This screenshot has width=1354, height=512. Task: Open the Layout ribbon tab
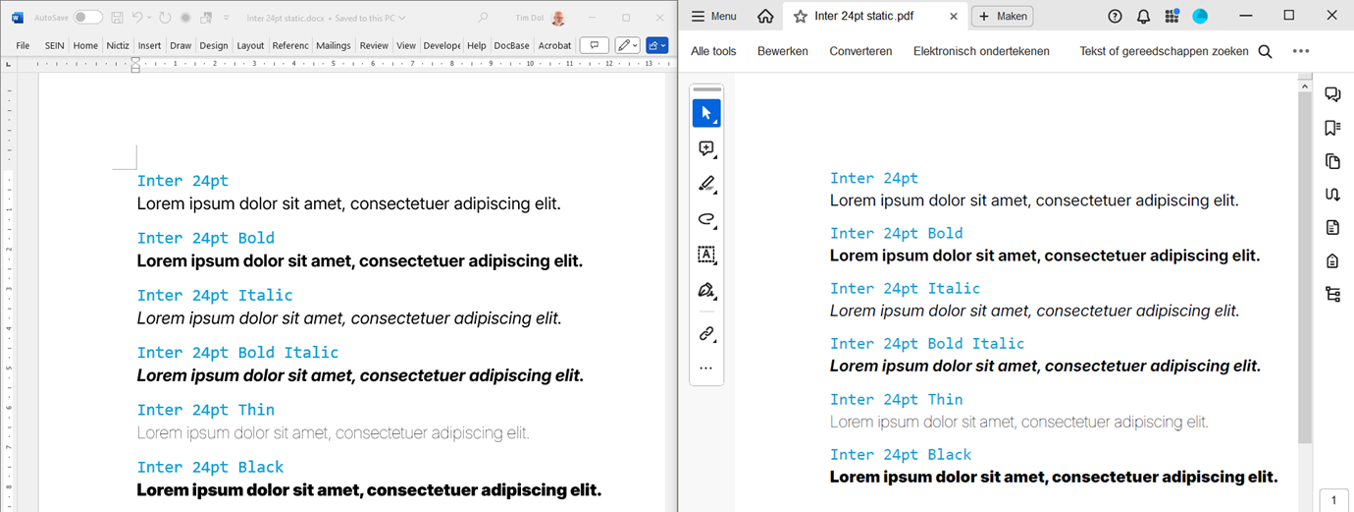coord(250,45)
